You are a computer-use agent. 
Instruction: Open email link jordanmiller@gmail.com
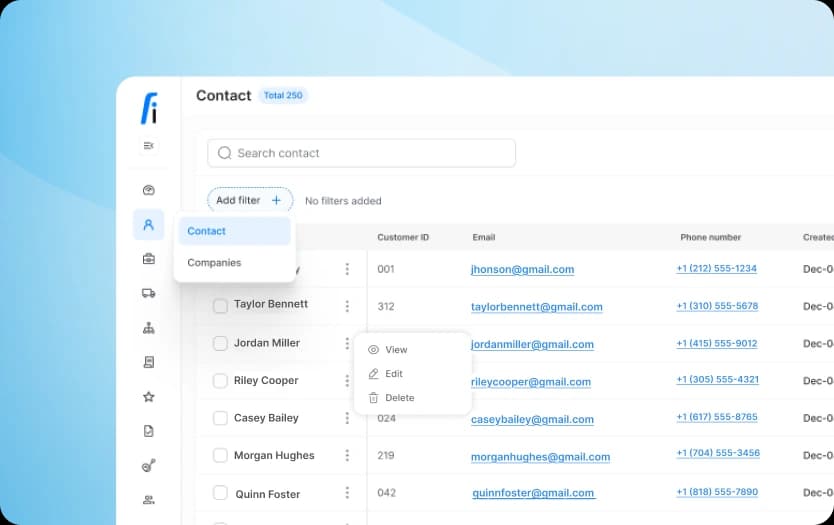click(x=532, y=345)
